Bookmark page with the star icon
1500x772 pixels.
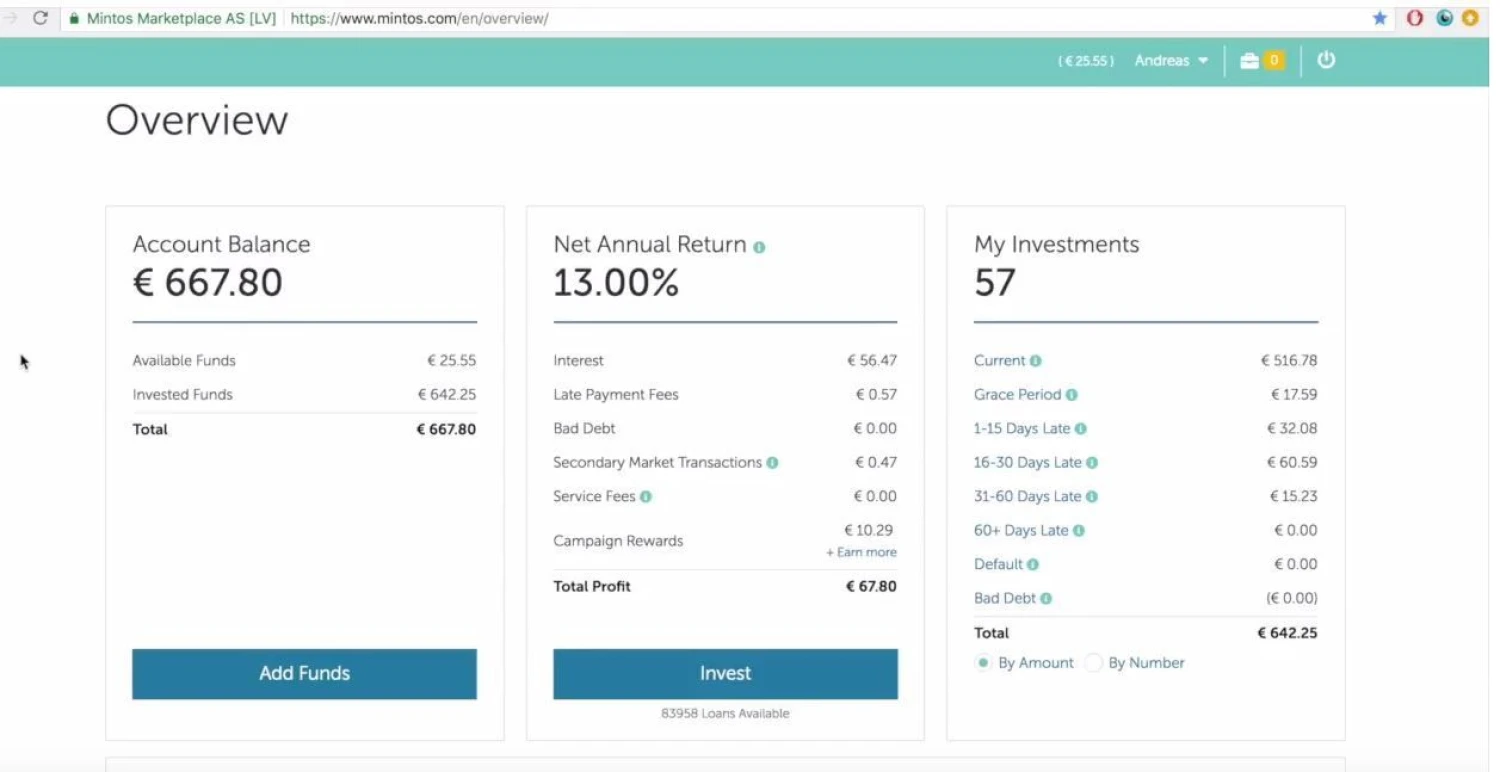1380,18
